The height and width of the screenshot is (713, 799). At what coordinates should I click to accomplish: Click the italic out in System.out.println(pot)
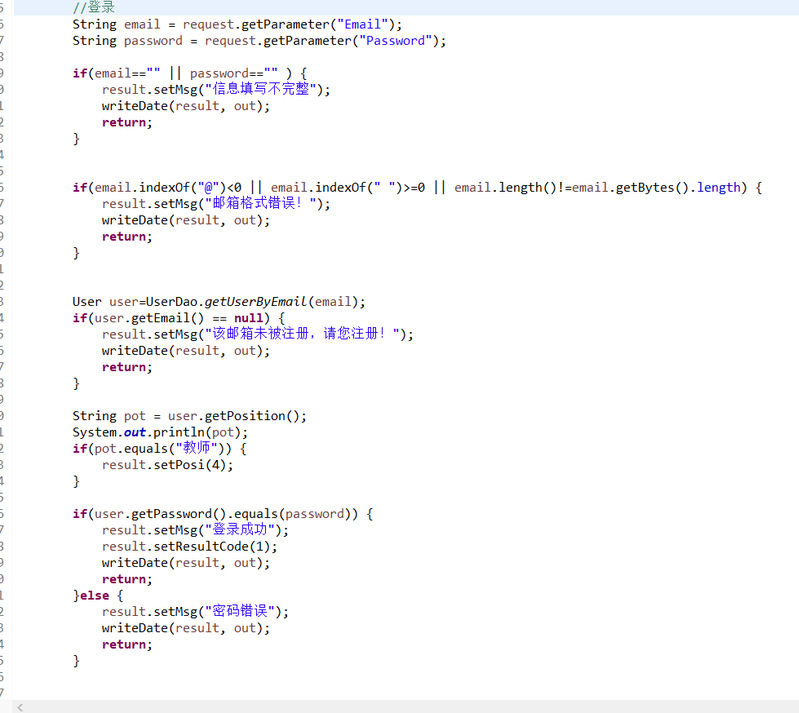pyautogui.click(x=135, y=432)
